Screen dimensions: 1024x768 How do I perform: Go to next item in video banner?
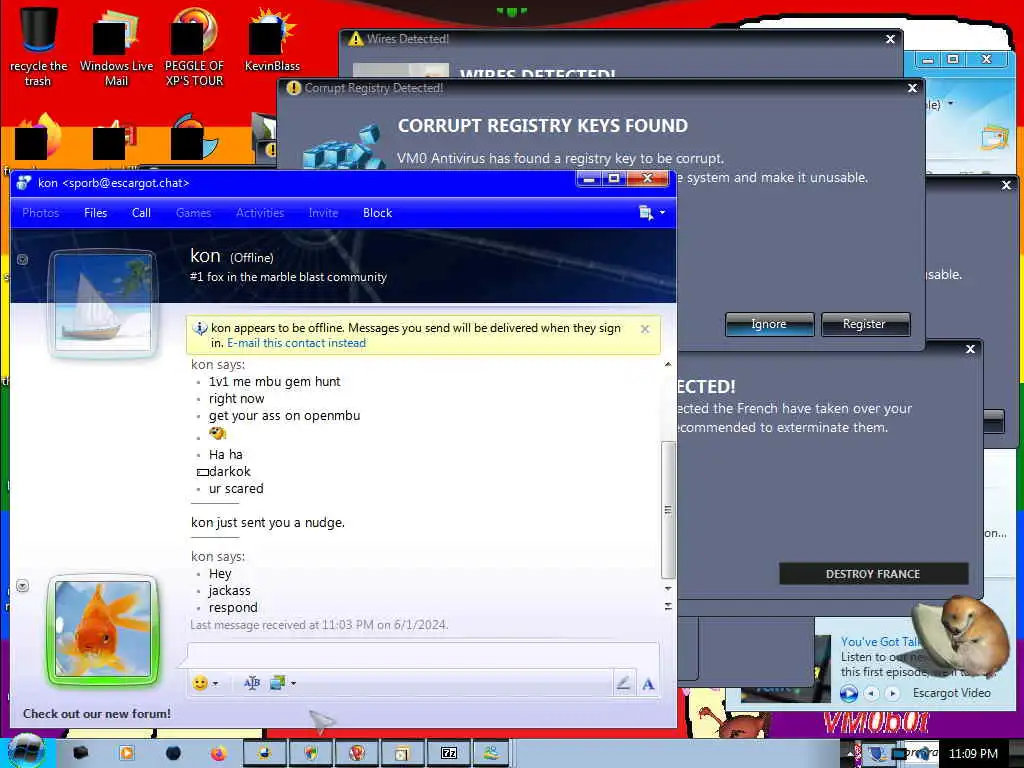click(892, 694)
